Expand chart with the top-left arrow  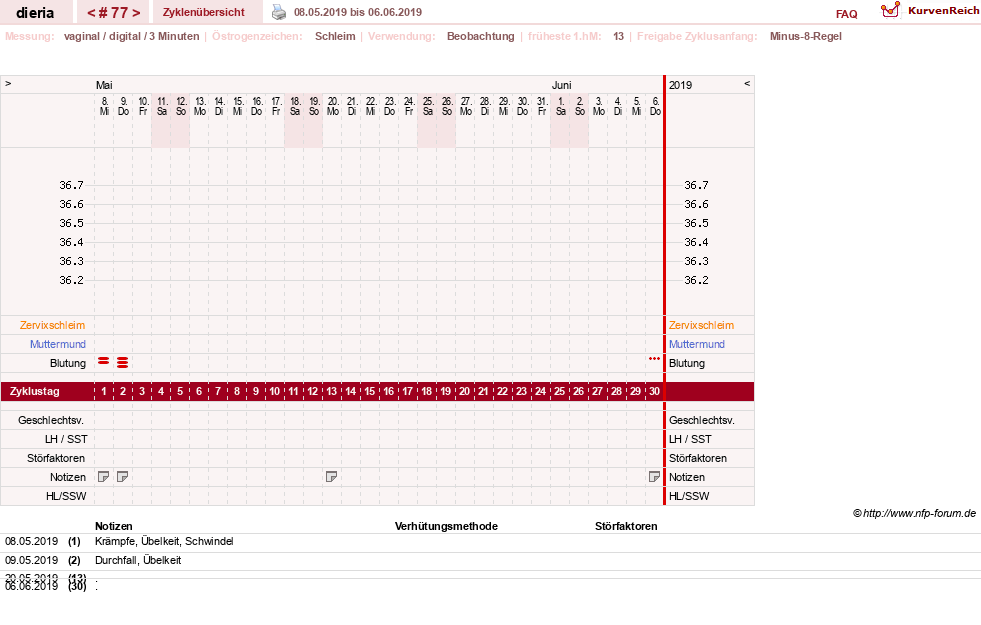pyautogui.click(x=8, y=83)
